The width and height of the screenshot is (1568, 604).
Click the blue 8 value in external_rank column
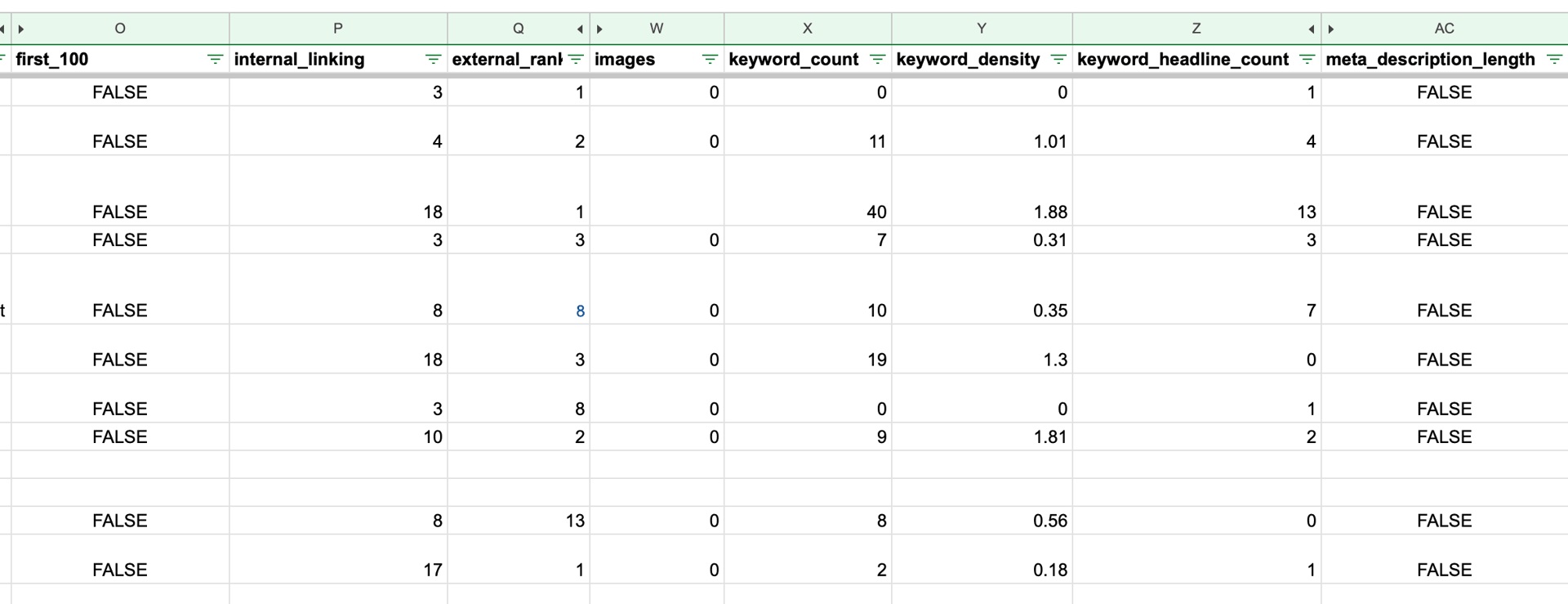coord(580,311)
